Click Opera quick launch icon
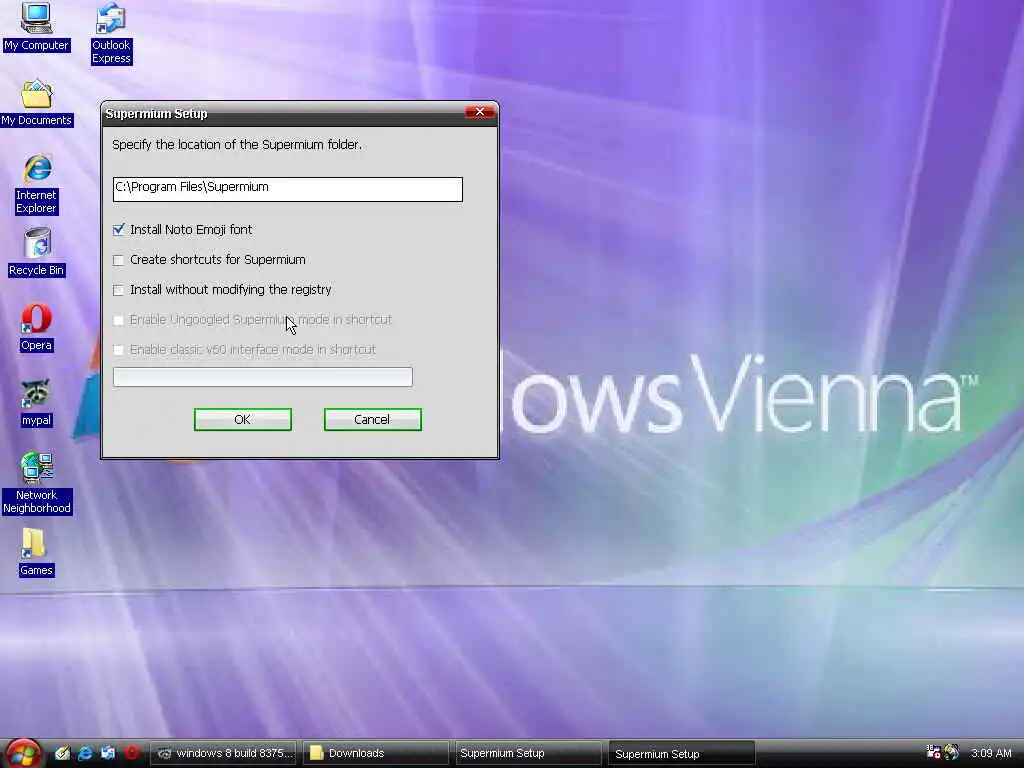1024x768 pixels. click(x=131, y=753)
